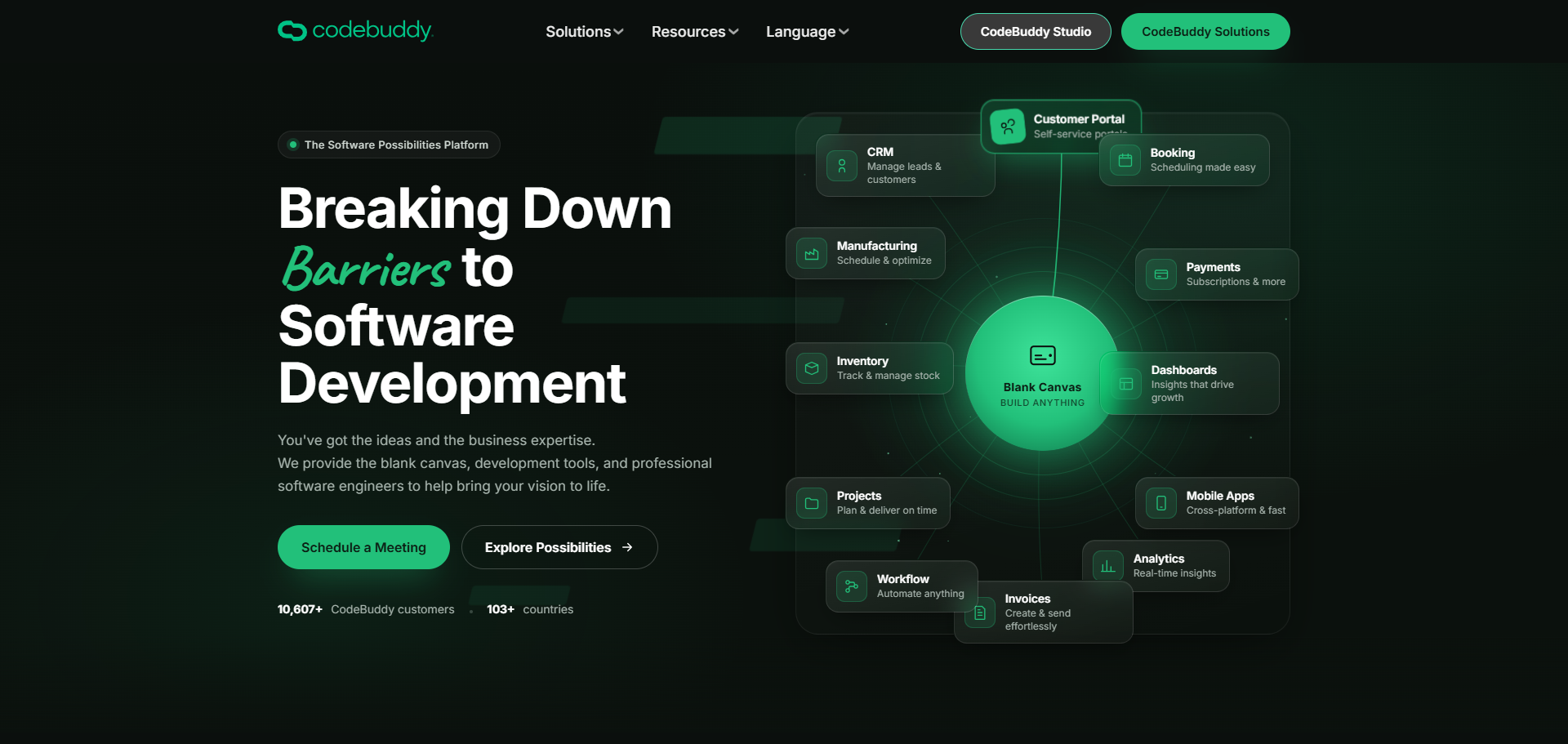Click the Manufacturing card title
The height and width of the screenshot is (744, 1568).
[x=876, y=246]
